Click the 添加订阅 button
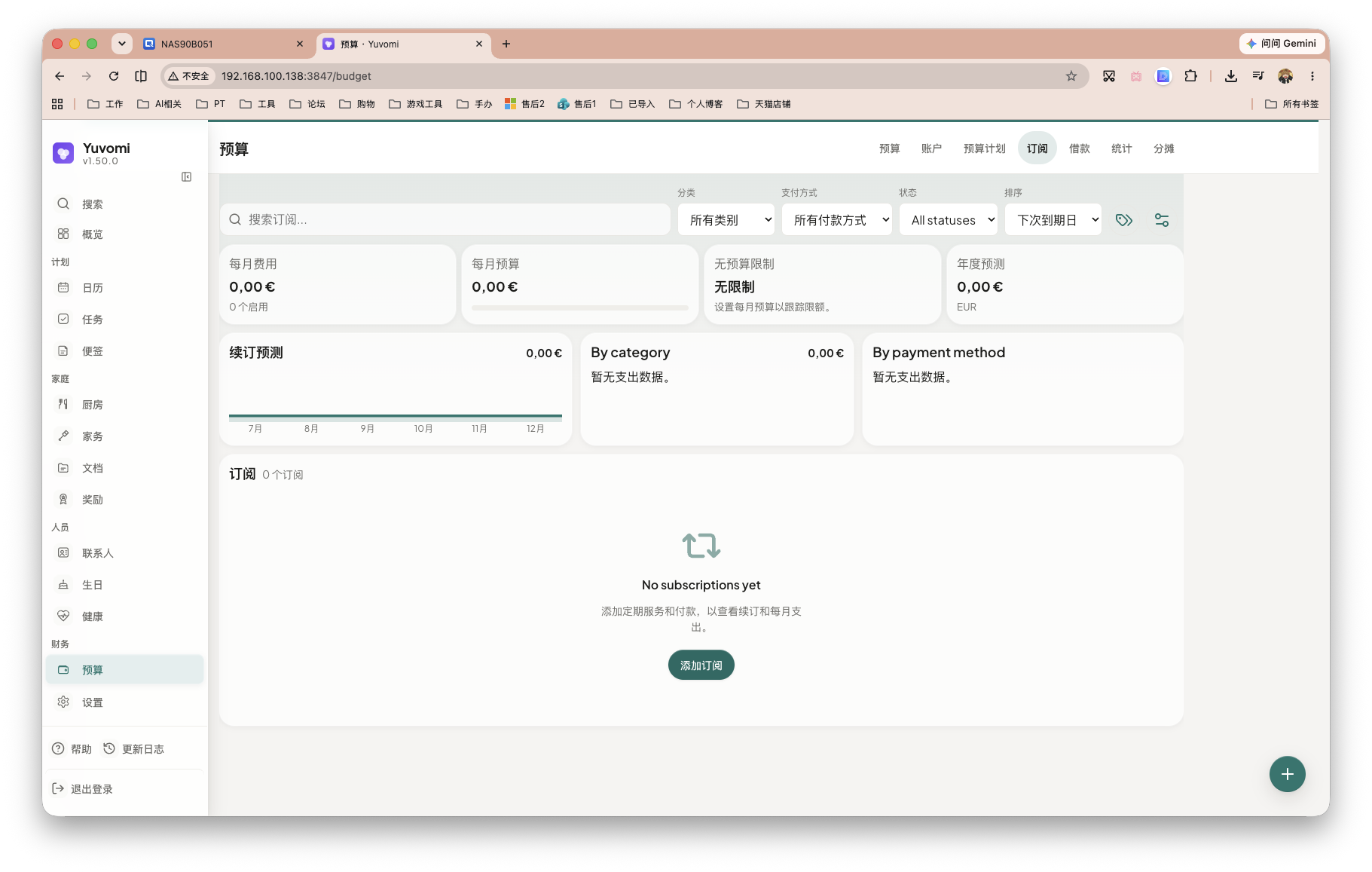 tap(701, 665)
